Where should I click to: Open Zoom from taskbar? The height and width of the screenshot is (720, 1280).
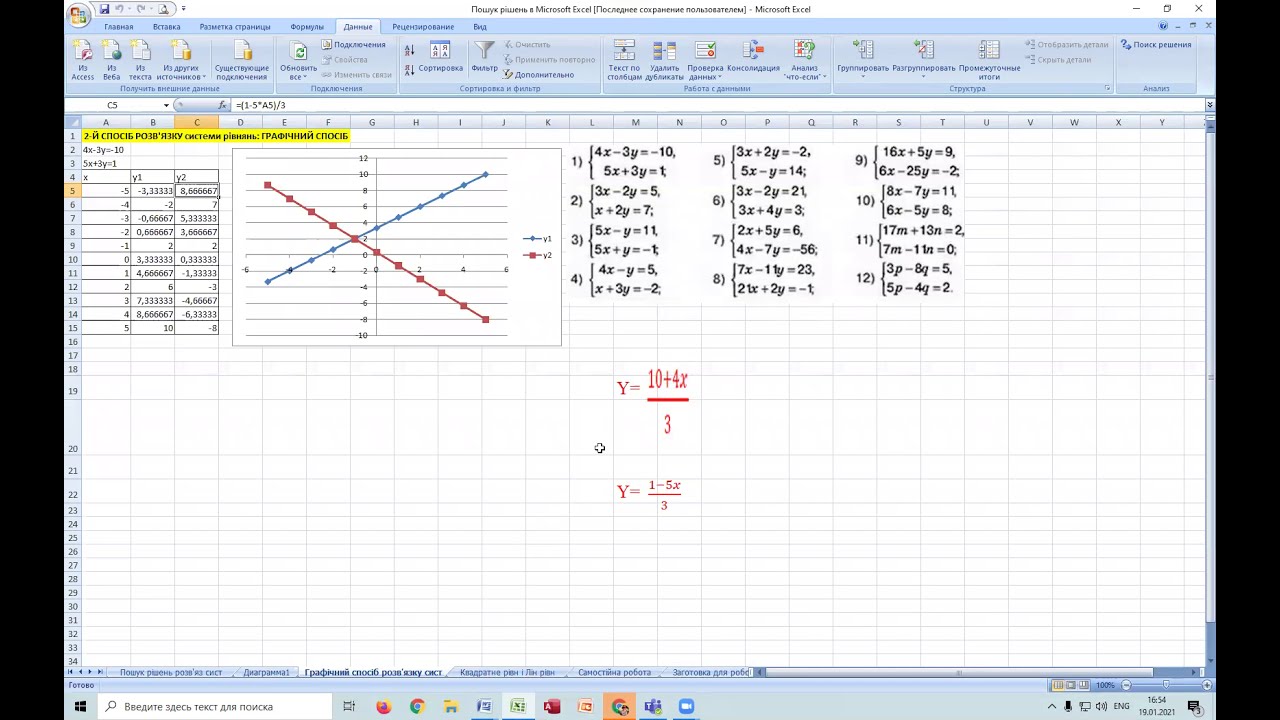pyautogui.click(x=687, y=706)
